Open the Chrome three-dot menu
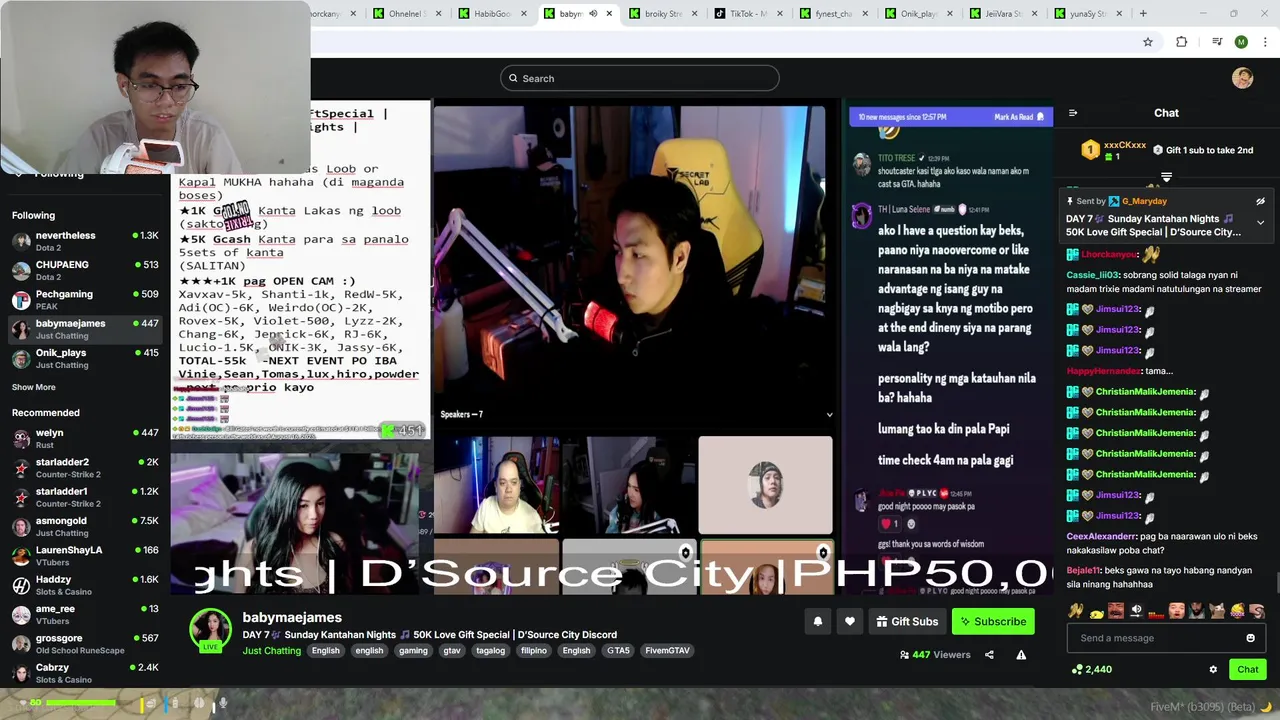 1265,42
